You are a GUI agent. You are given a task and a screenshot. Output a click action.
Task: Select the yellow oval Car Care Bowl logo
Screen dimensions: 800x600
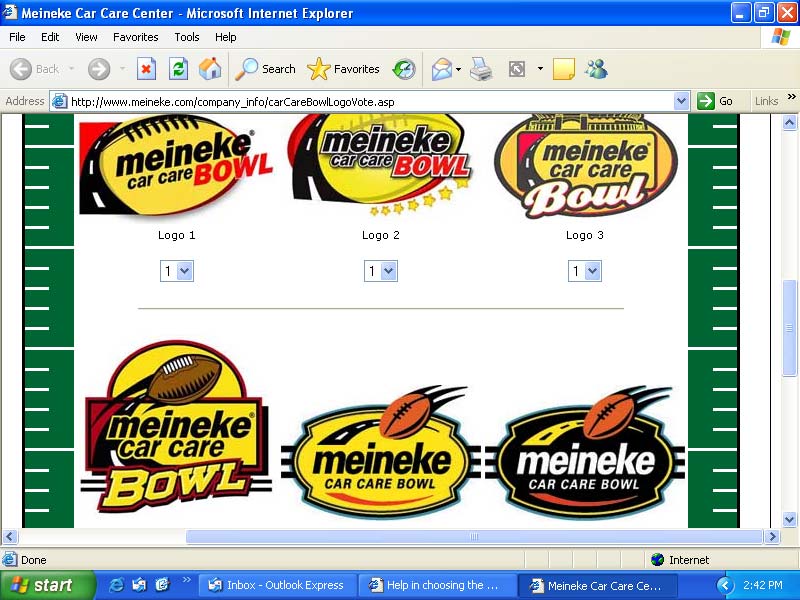[381, 453]
